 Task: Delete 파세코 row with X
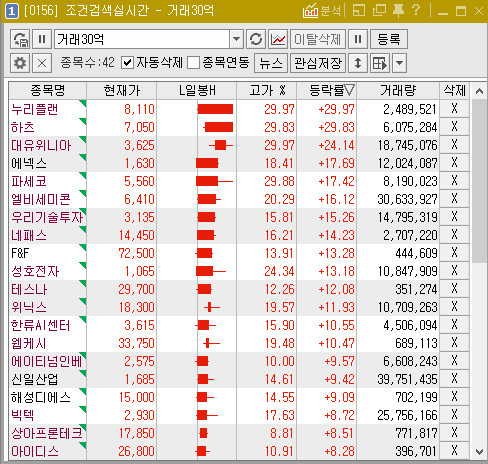tap(454, 181)
